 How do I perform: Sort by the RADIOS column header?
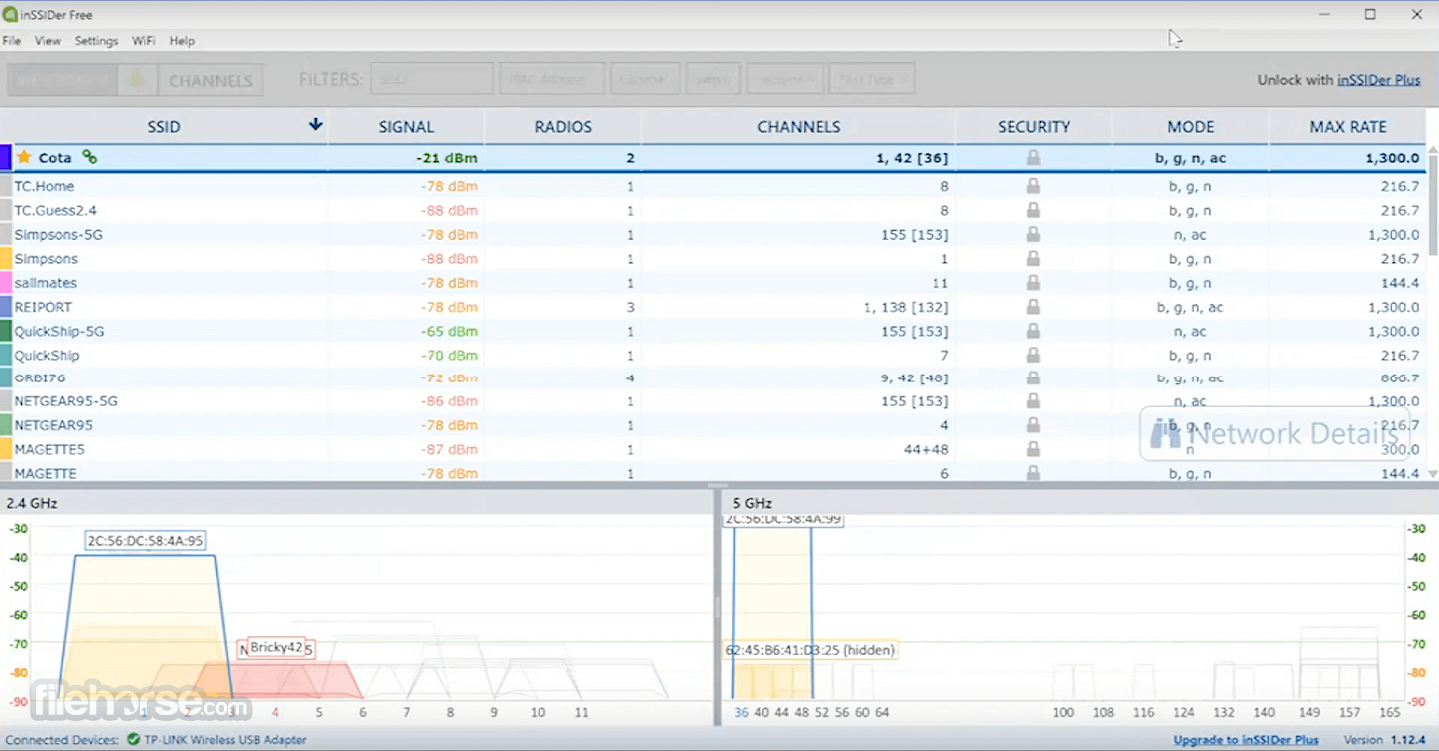[563, 127]
